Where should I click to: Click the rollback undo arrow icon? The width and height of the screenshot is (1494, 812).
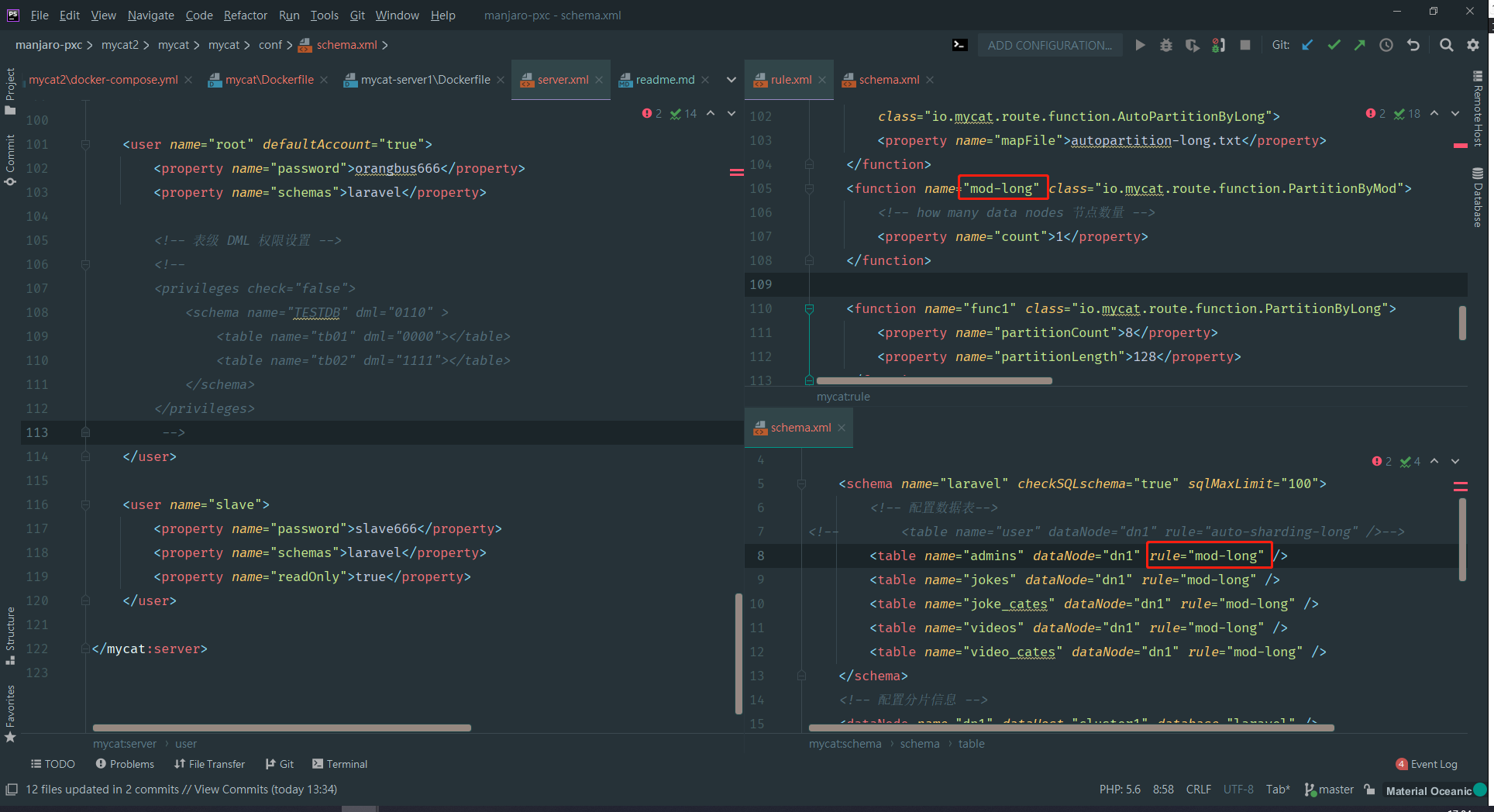(x=1413, y=45)
